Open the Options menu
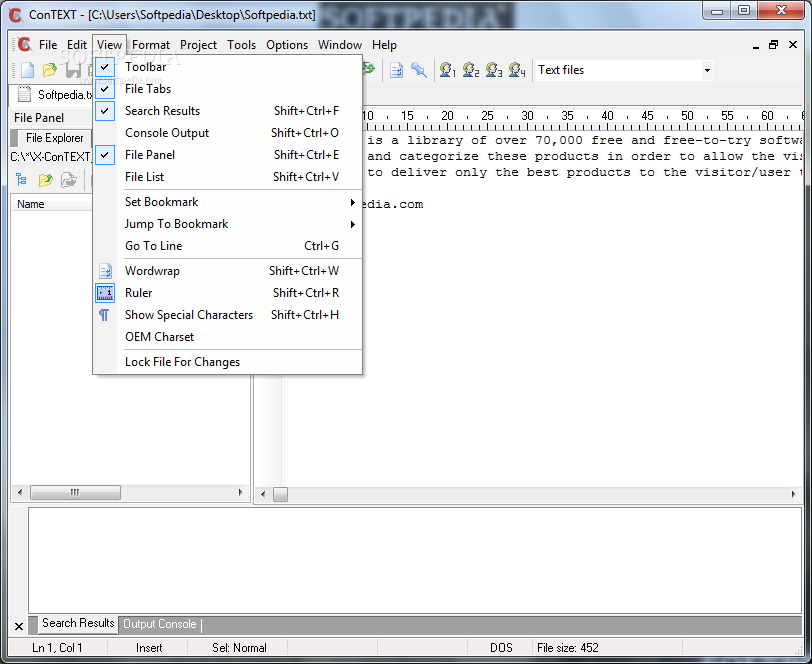The height and width of the screenshot is (664, 812). pyautogui.click(x=287, y=45)
